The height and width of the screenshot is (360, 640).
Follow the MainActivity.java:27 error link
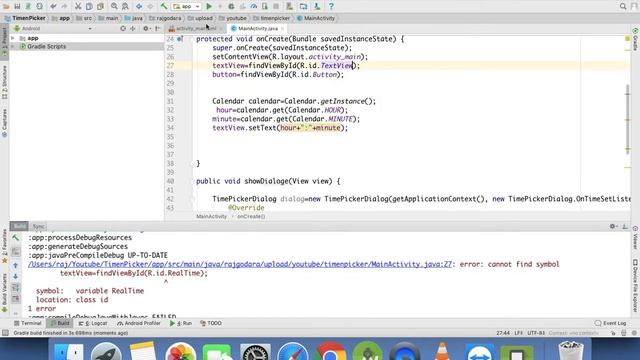[240, 264]
